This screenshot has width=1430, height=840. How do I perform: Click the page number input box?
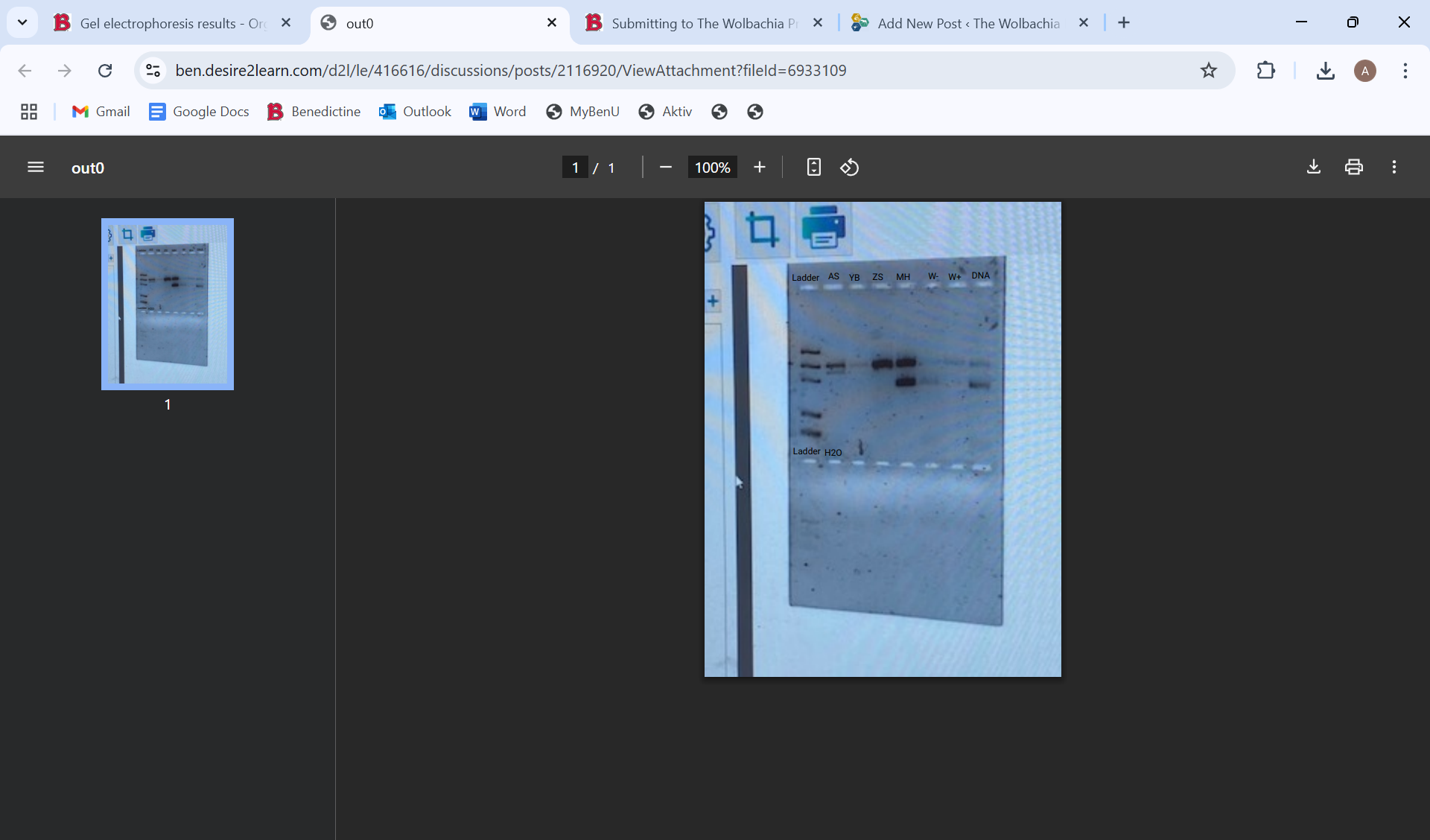[x=575, y=168]
